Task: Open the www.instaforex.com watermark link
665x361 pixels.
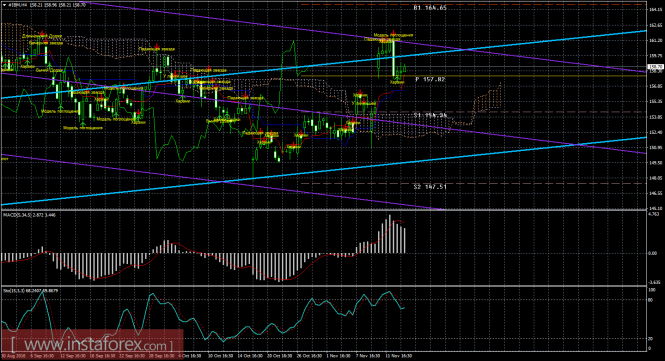Action: pyautogui.click(x=92, y=344)
